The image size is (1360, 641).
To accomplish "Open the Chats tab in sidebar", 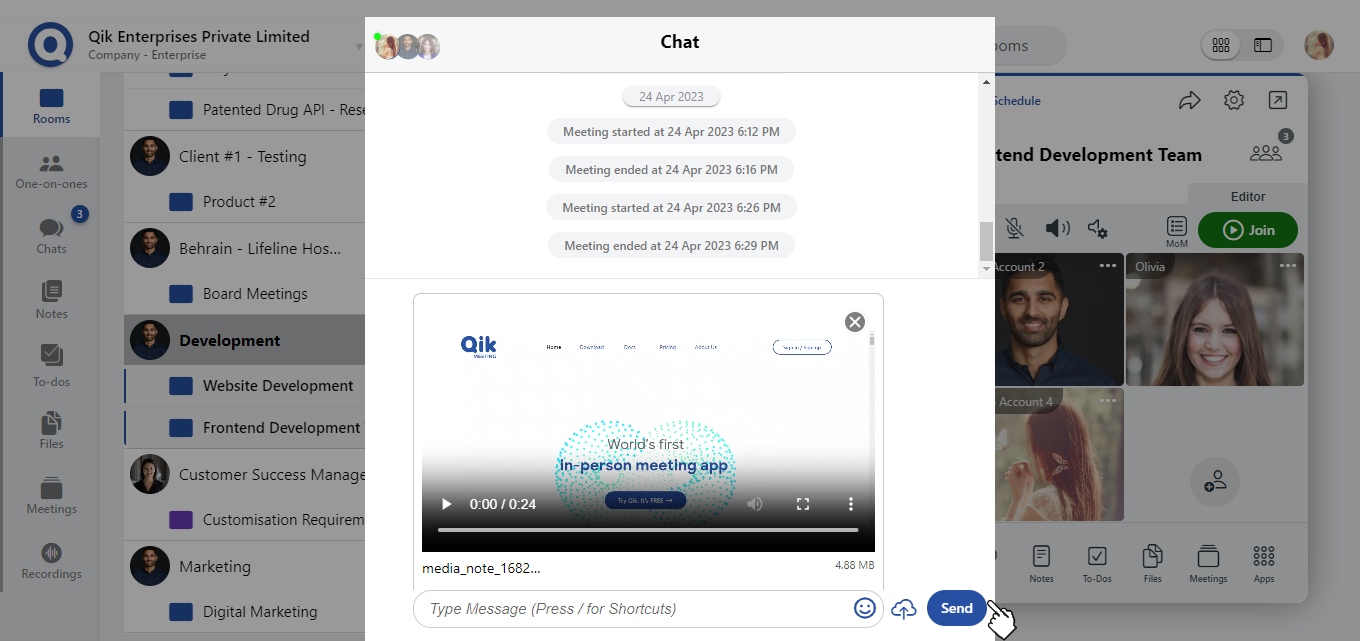I will click(x=52, y=235).
